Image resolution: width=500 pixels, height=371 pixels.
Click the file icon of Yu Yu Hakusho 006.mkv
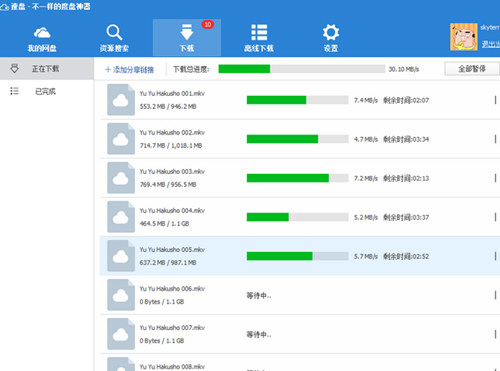pyautogui.click(x=121, y=295)
